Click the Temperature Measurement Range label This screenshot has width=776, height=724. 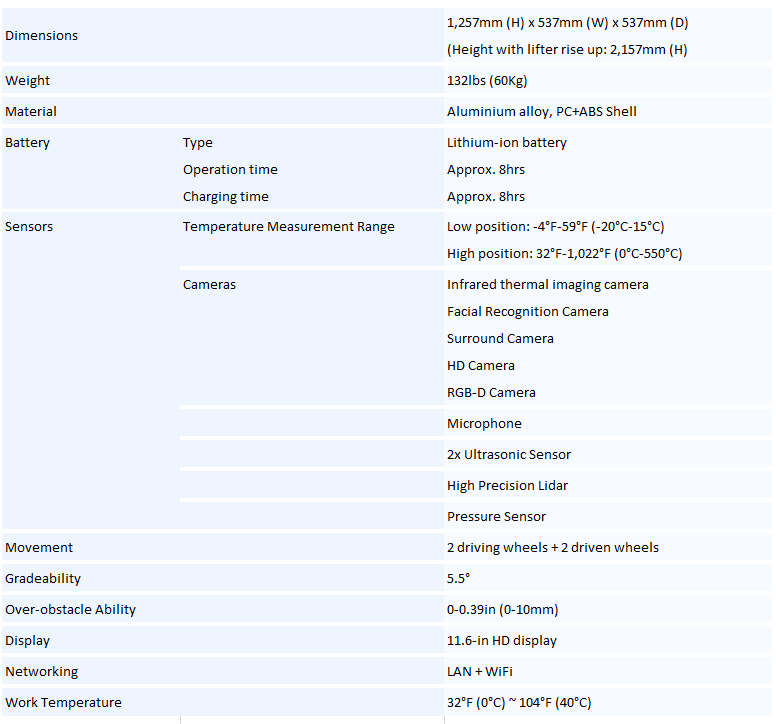tap(288, 227)
